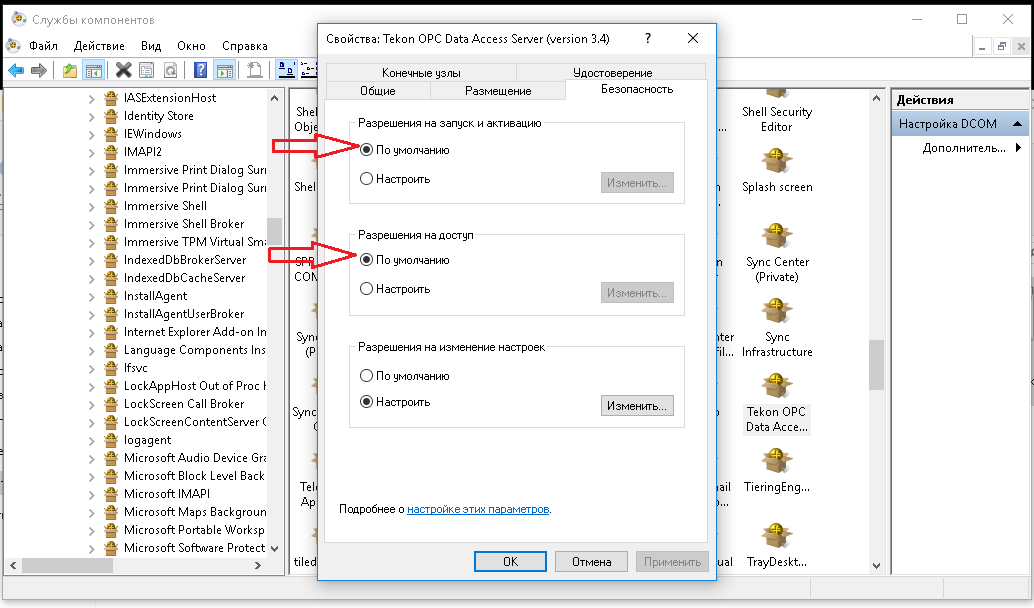Select По умолчанию for configuration permissions

pyautogui.click(x=367, y=376)
